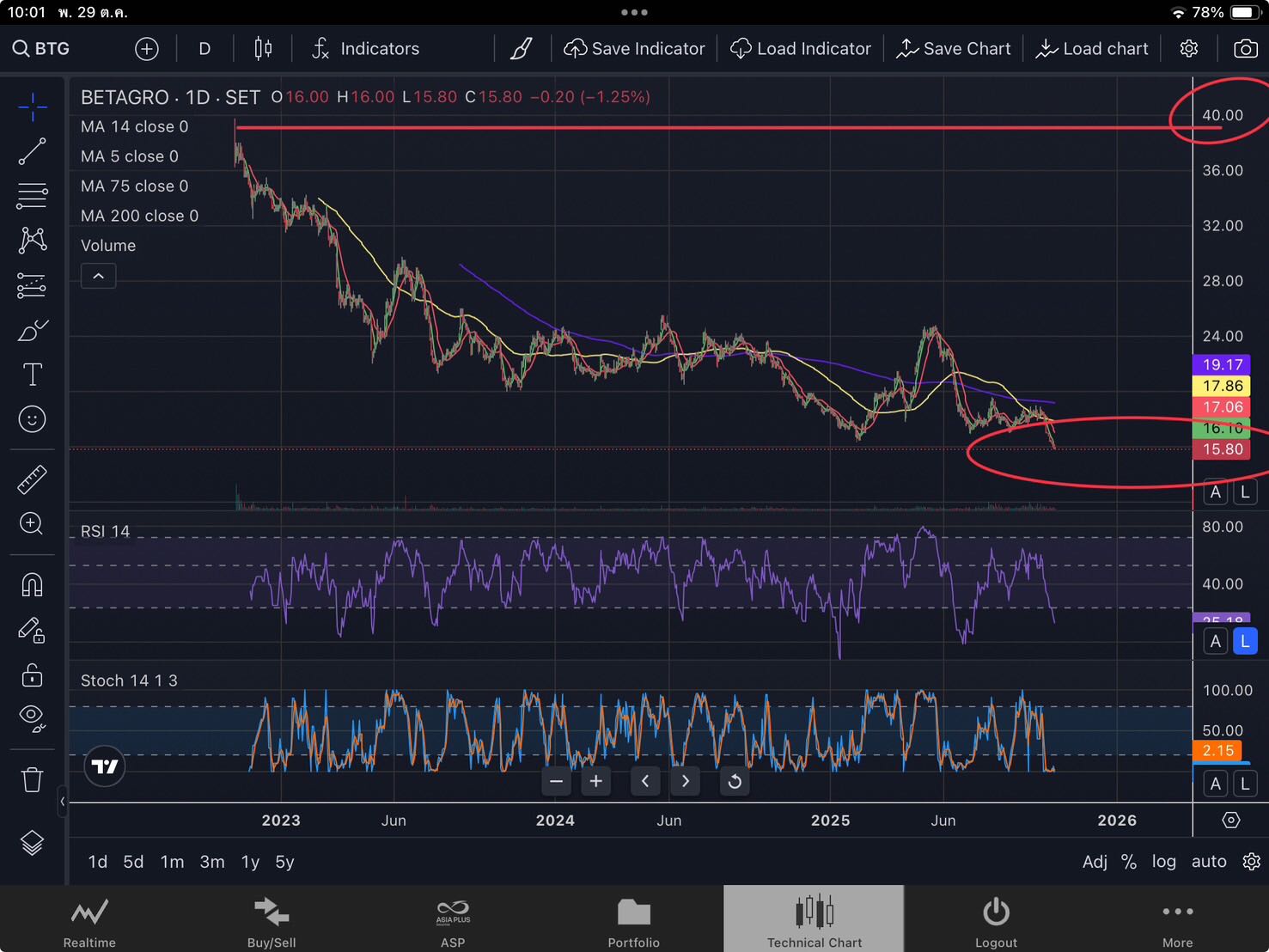Screen dimensions: 1269x952
Task: Remove drawings using the trash icon
Action: [x=32, y=779]
